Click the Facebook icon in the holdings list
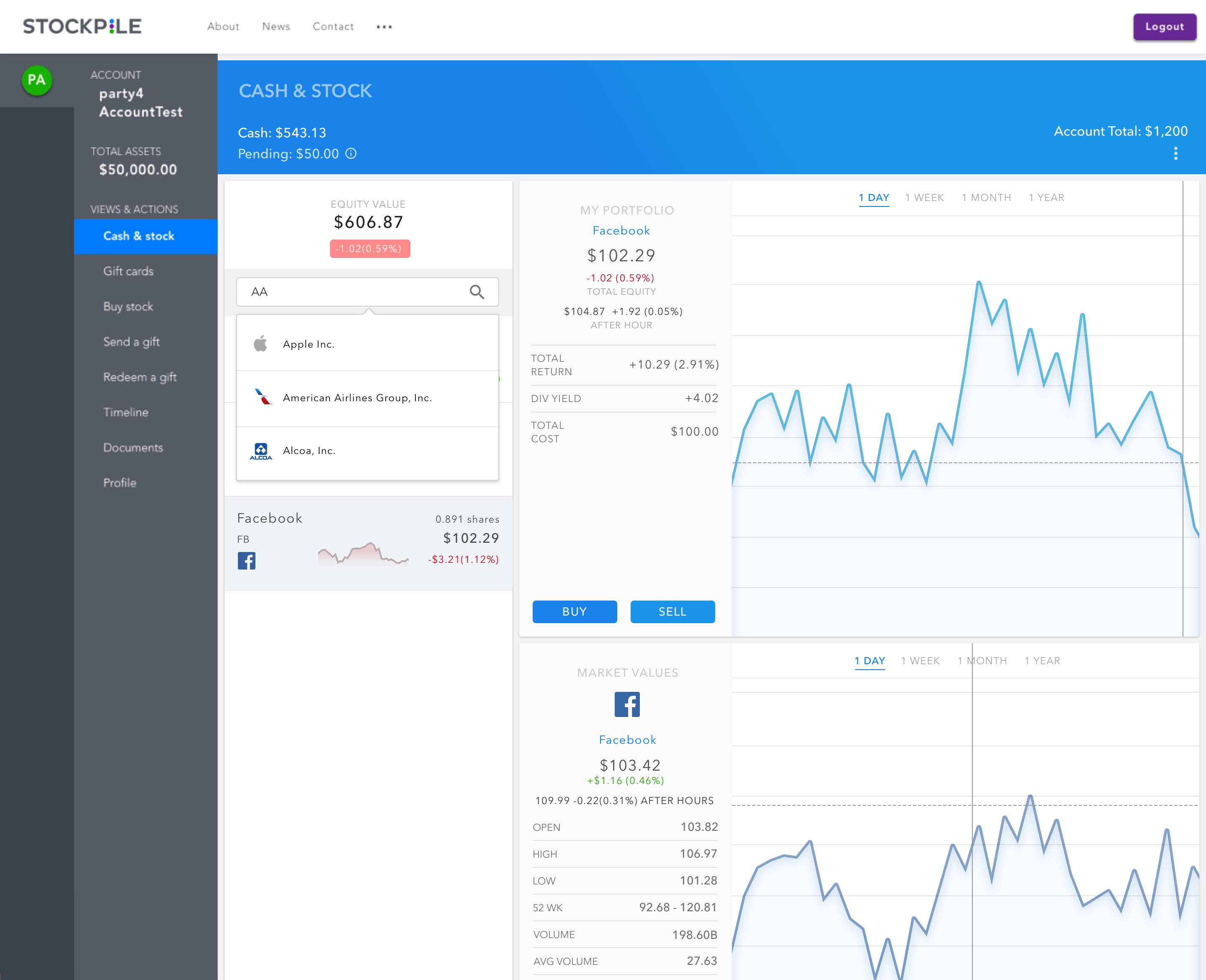The width and height of the screenshot is (1206, 980). click(246, 560)
